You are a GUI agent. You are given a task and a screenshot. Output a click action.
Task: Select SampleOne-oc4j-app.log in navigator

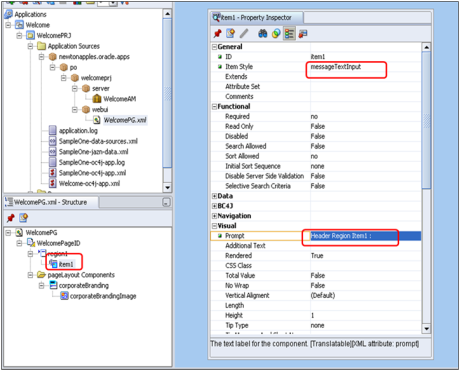[x=92, y=163]
